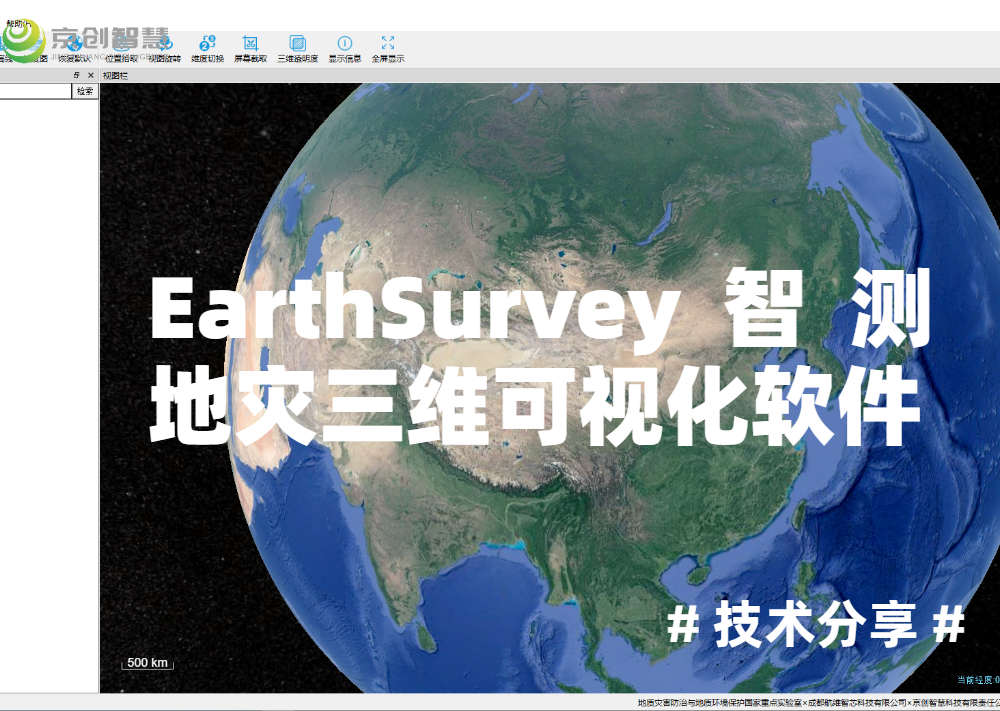1000x711 pixels.
Task: Focus the search text field beside 检索
Action: 35,91
